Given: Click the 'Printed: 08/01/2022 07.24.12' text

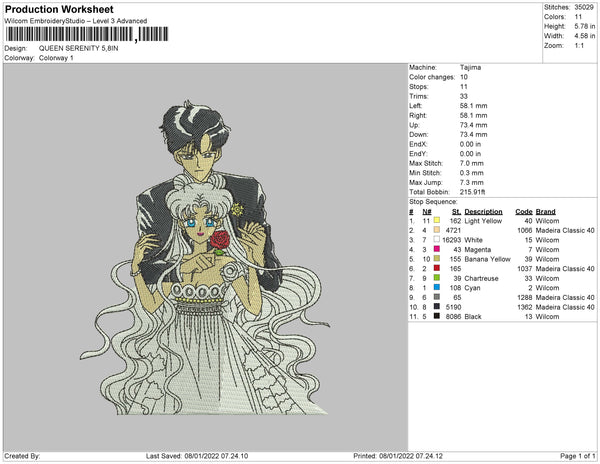Looking at the screenshot, I should 398,456.
